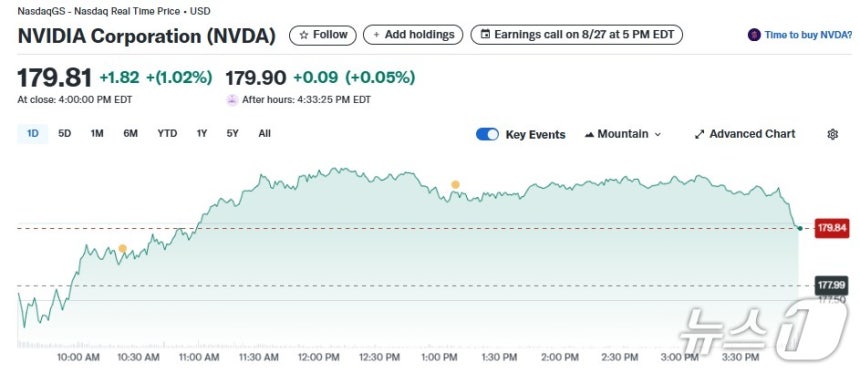860x373 pixels.
Task: Click the expand arrows icon for Advanced Chart
Action: [699, 134]
